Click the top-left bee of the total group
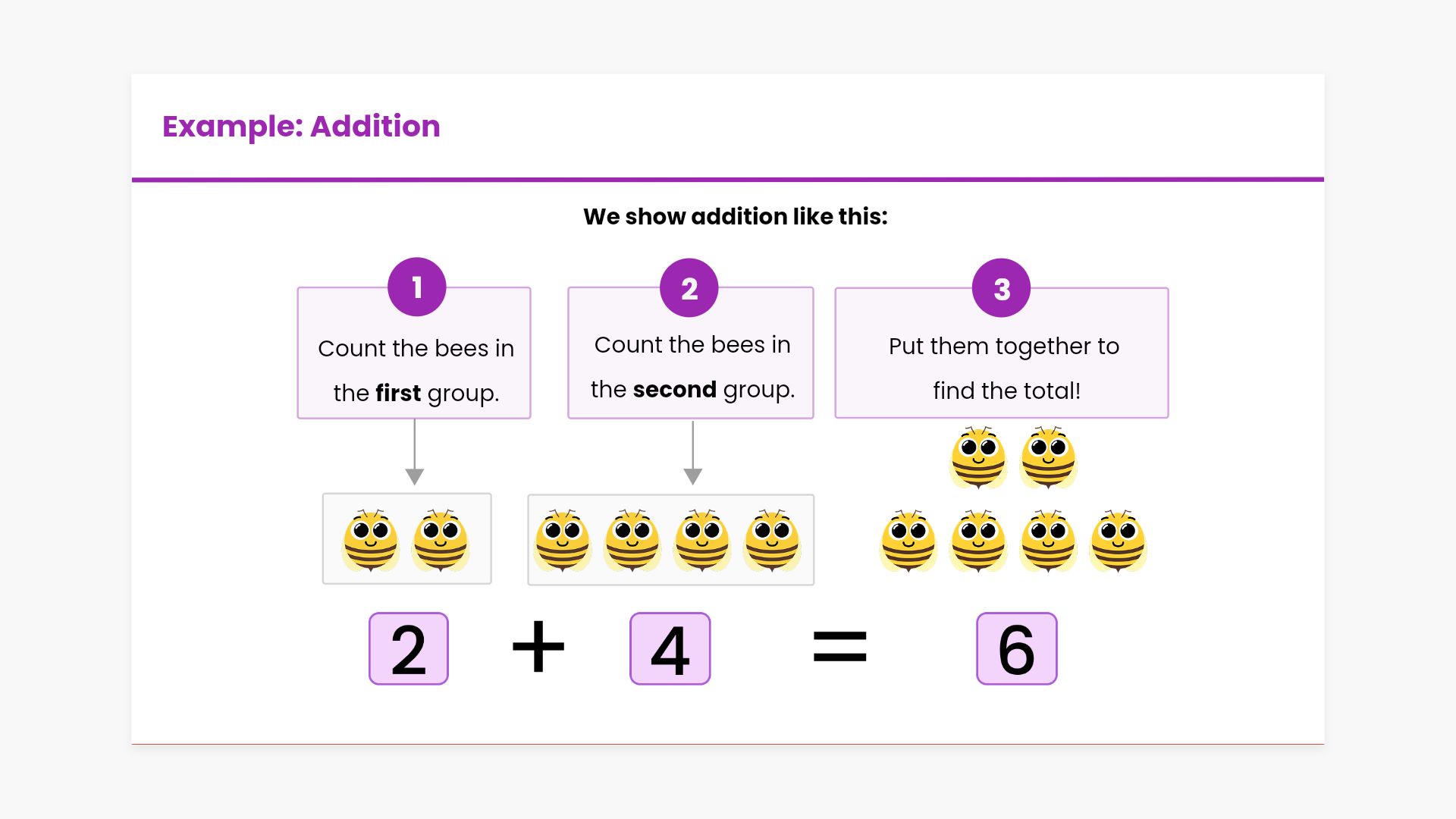This screenshot has height=819, width=1456. pyautogui.click(x=978, y=457)
